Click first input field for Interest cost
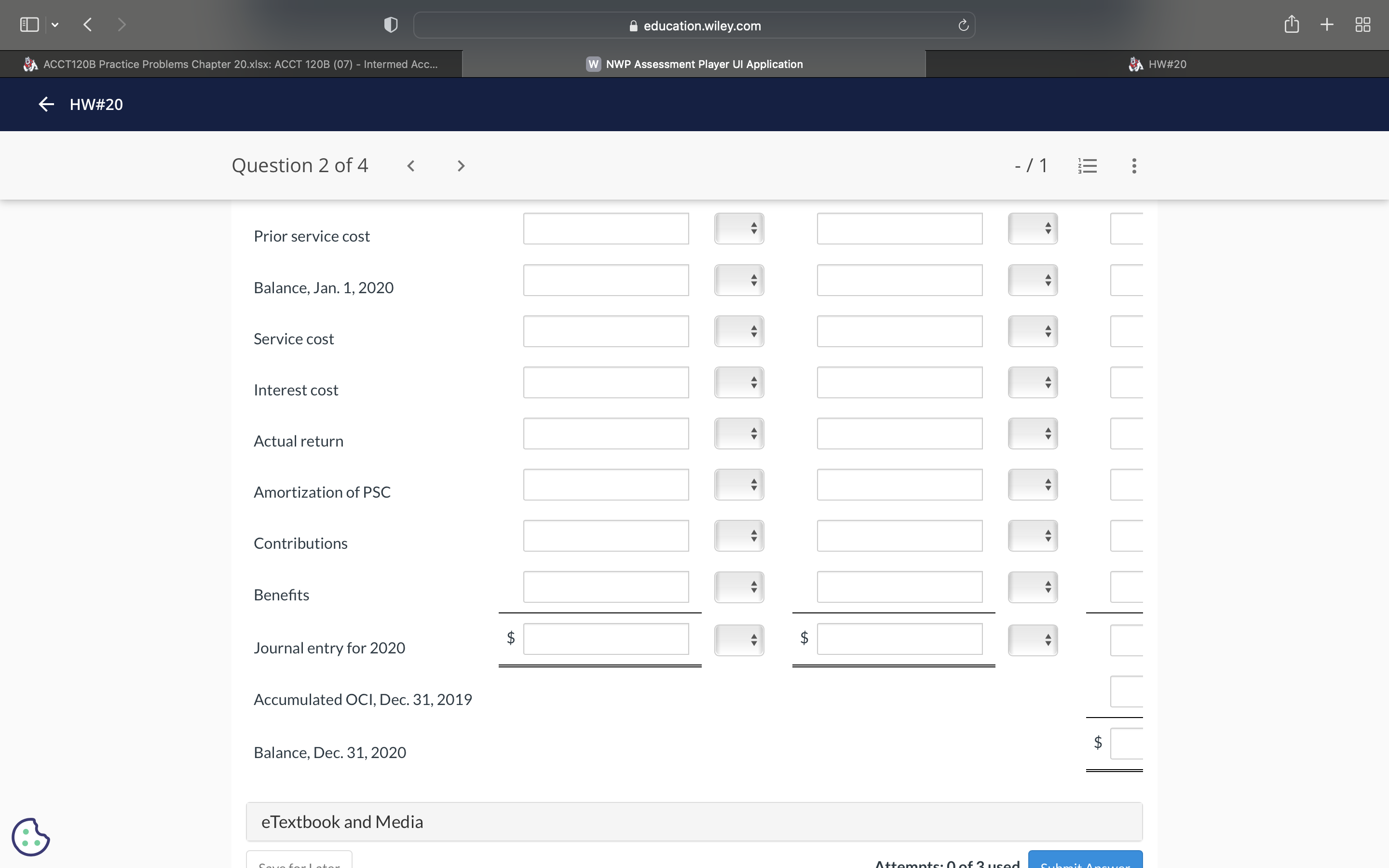The height and width of the screenshot is (868, 1389). coord(606,382)
